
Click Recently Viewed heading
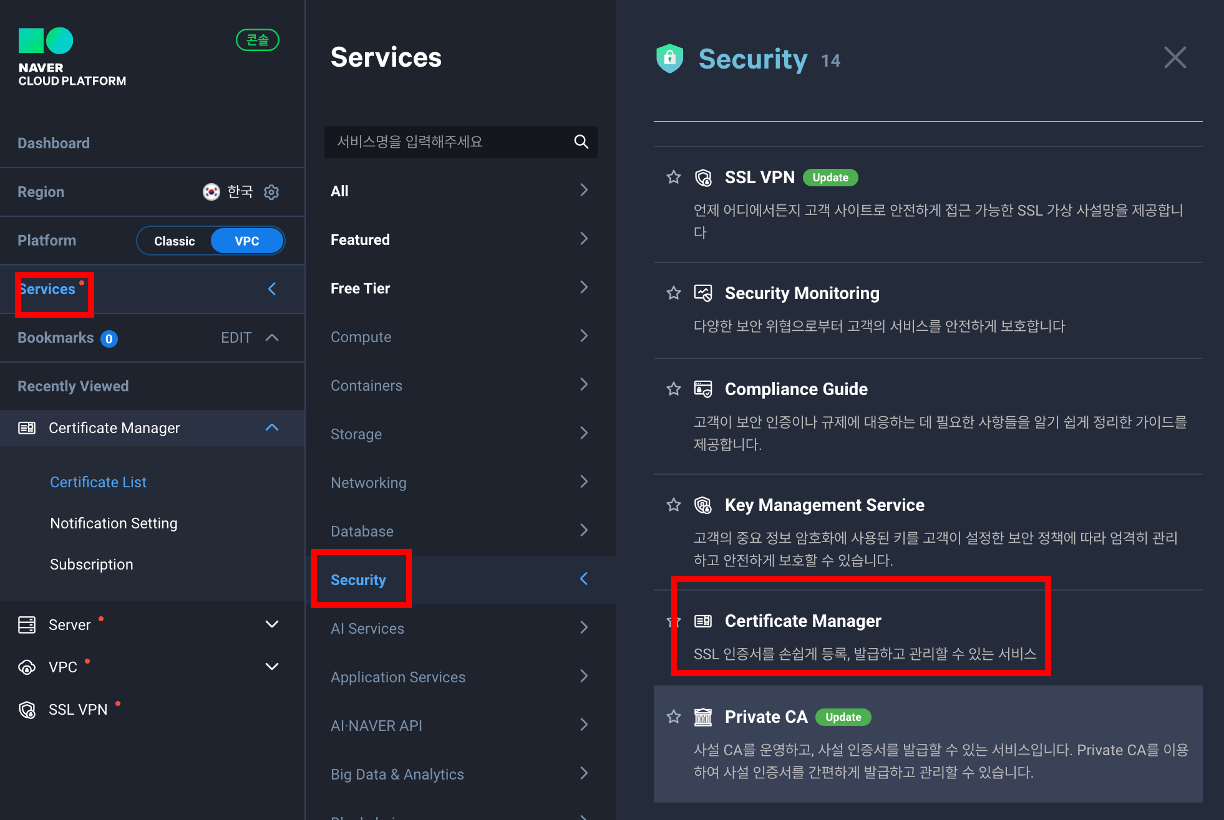point(73,386)
